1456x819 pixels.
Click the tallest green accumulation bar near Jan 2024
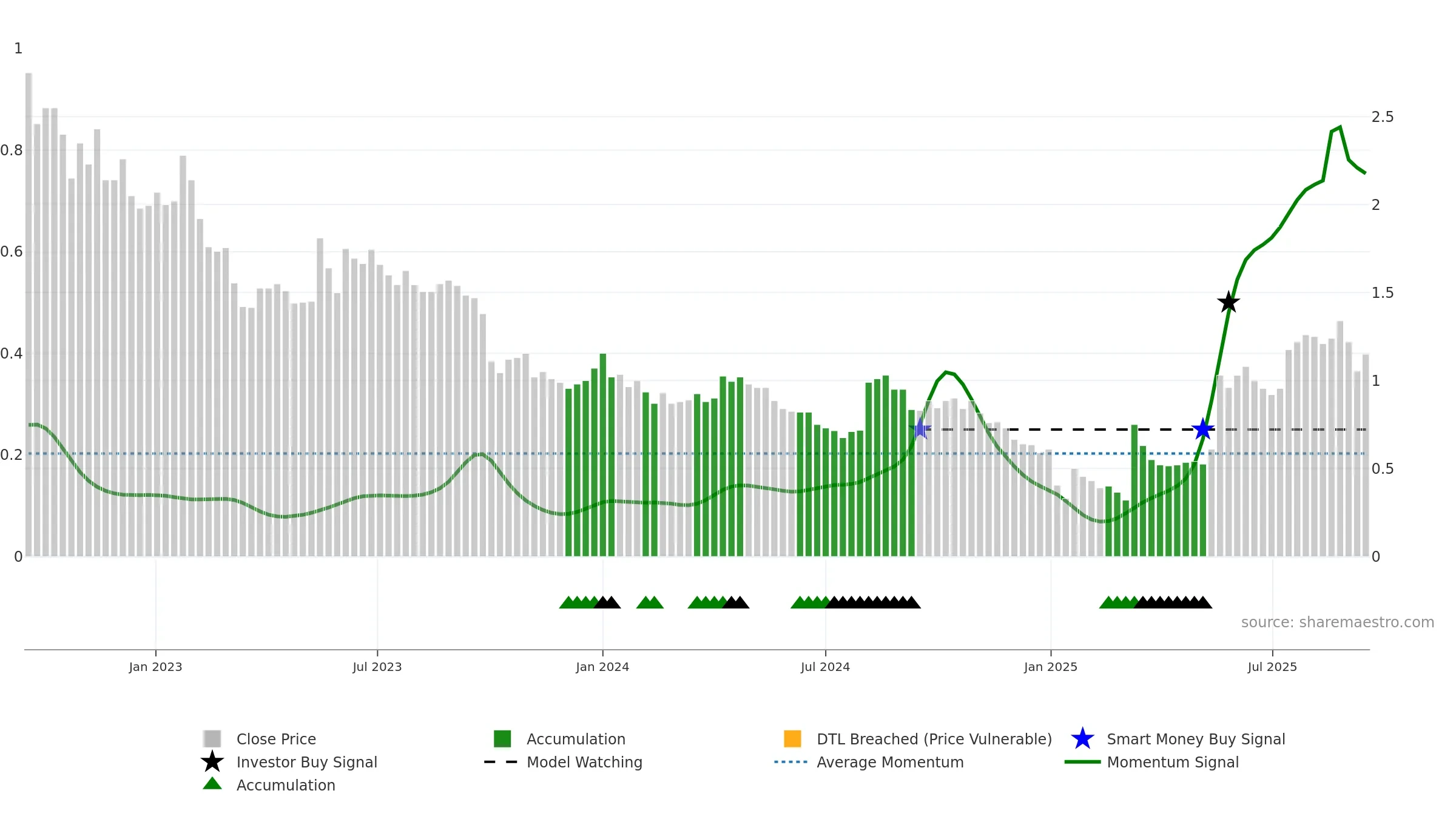click(x=603, y=454)
